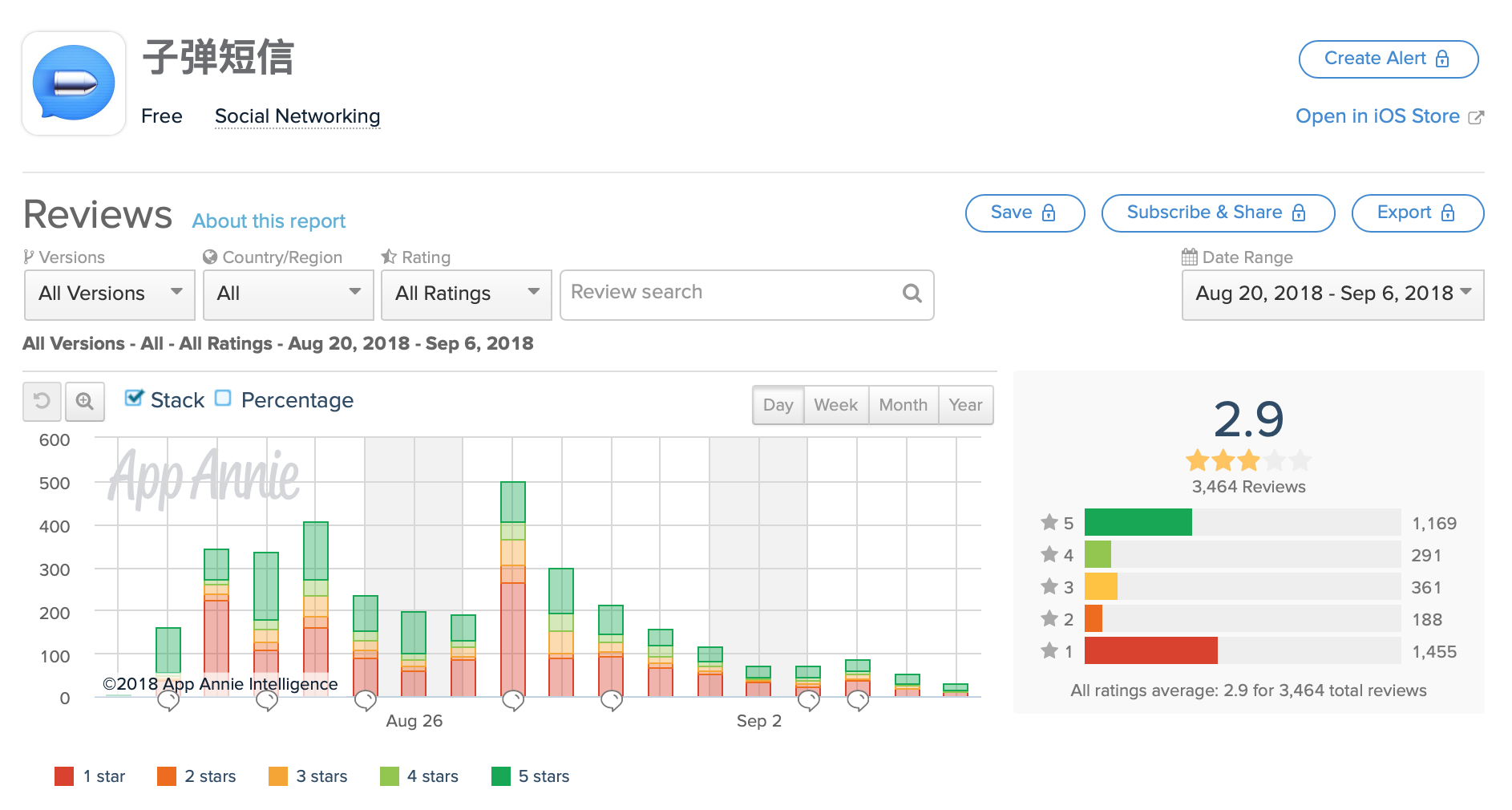Click the 361 three-star count
The height and width of the screenshot is (810, 1512).
[1426, 588]
